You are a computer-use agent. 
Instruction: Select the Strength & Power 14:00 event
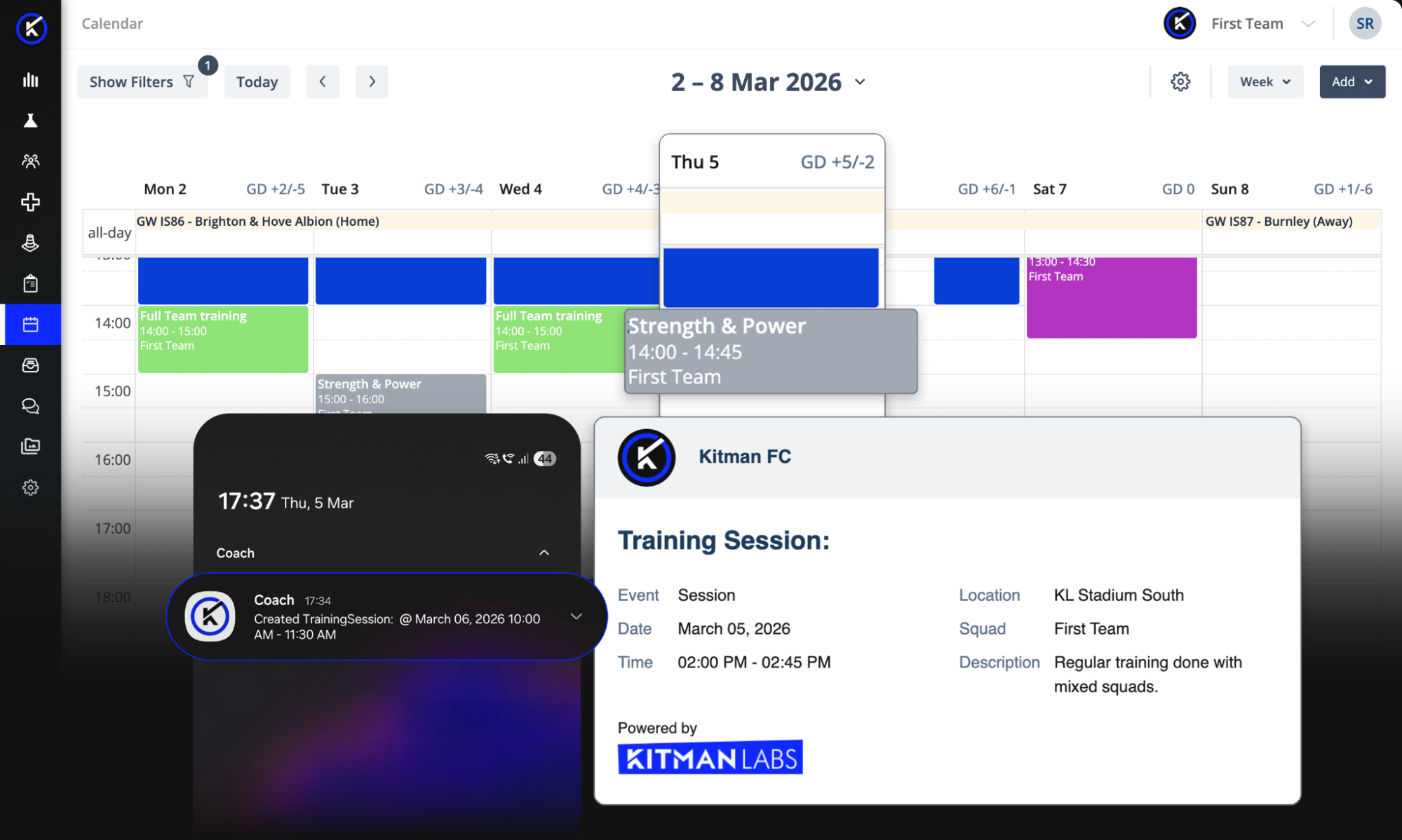pyautogui.click(x=770, y=351)
